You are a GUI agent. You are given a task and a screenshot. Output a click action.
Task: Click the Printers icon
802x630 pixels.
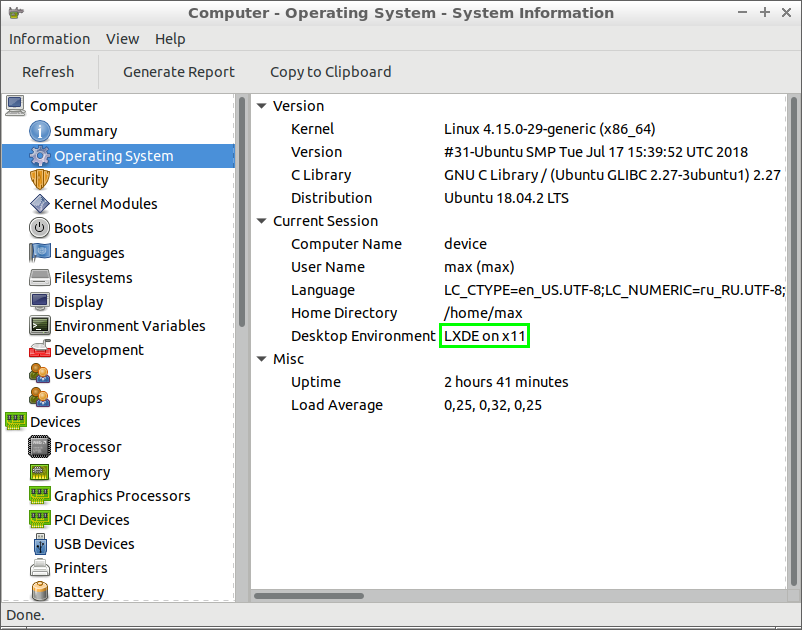point(39,568)
